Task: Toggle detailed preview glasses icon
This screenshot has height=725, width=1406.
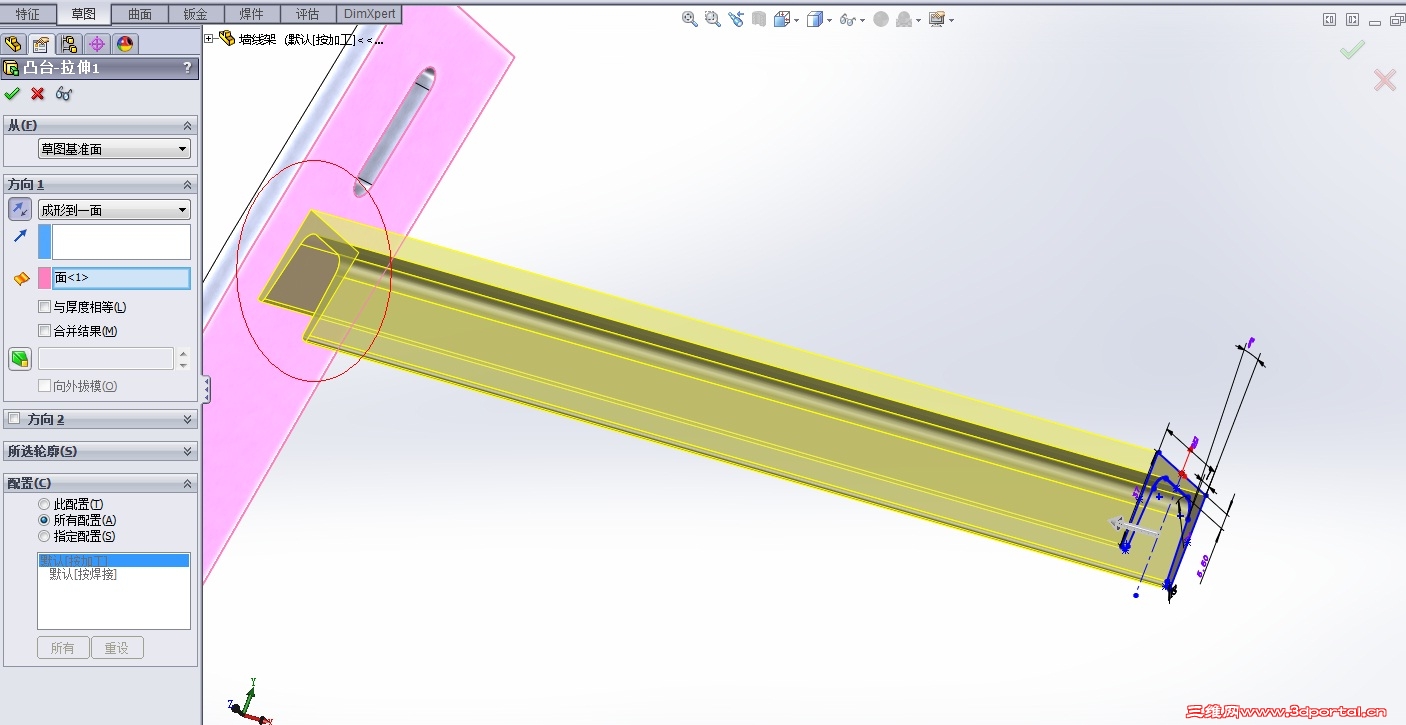Action: point(64,93)
